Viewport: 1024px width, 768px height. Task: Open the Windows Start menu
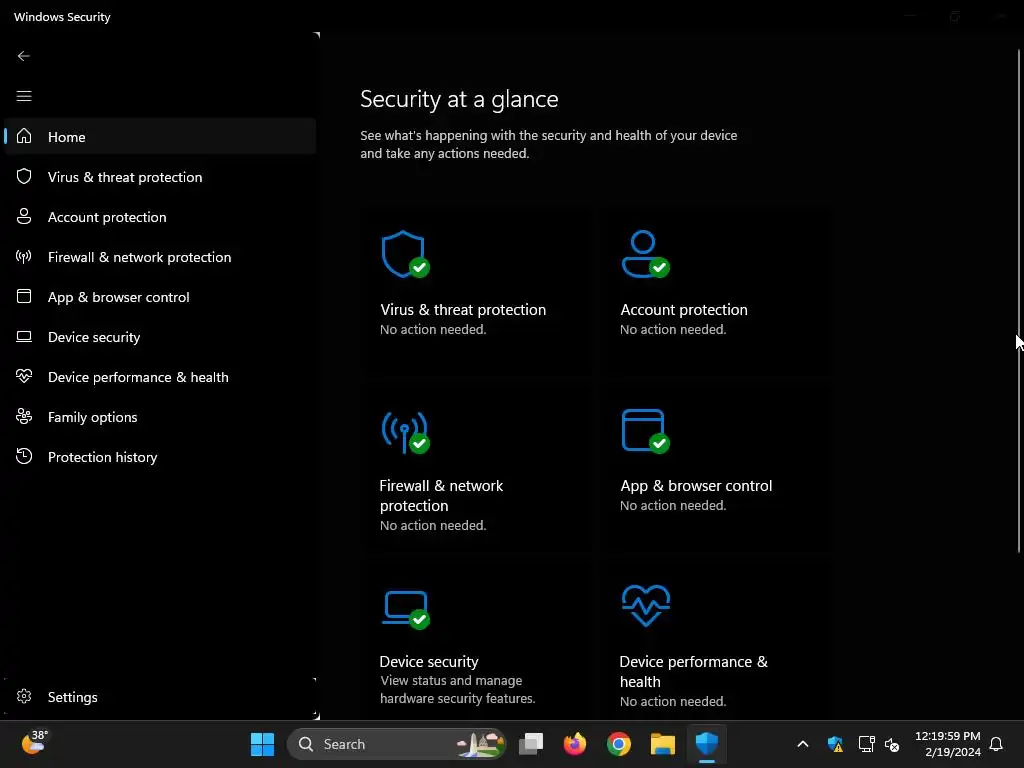pos(263,744)
